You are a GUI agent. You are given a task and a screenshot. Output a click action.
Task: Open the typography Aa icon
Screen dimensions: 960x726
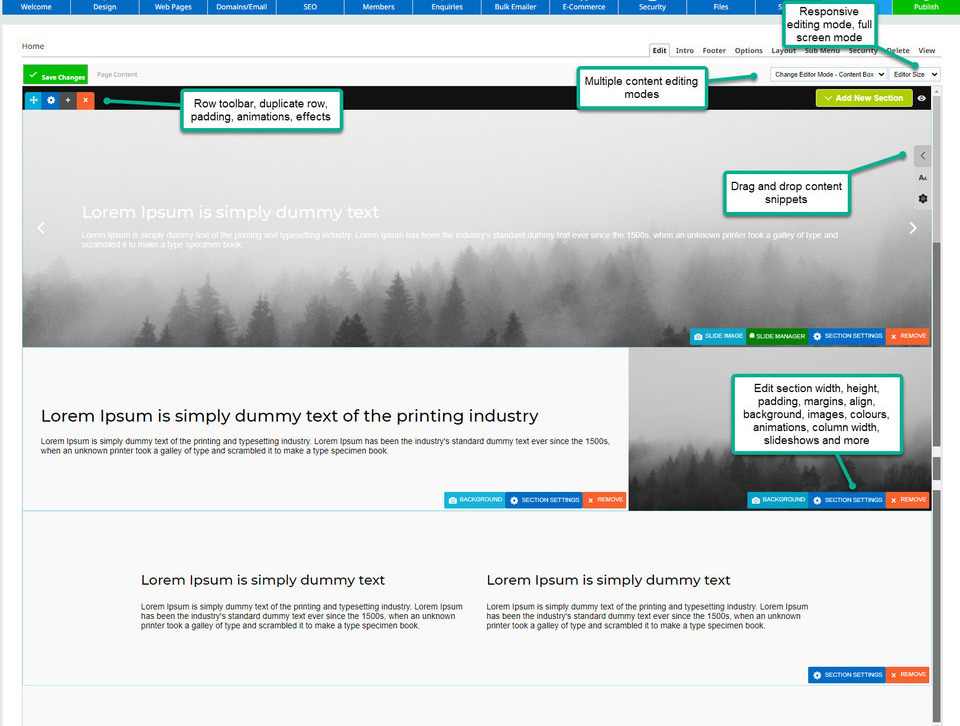(x=923, y=178)
